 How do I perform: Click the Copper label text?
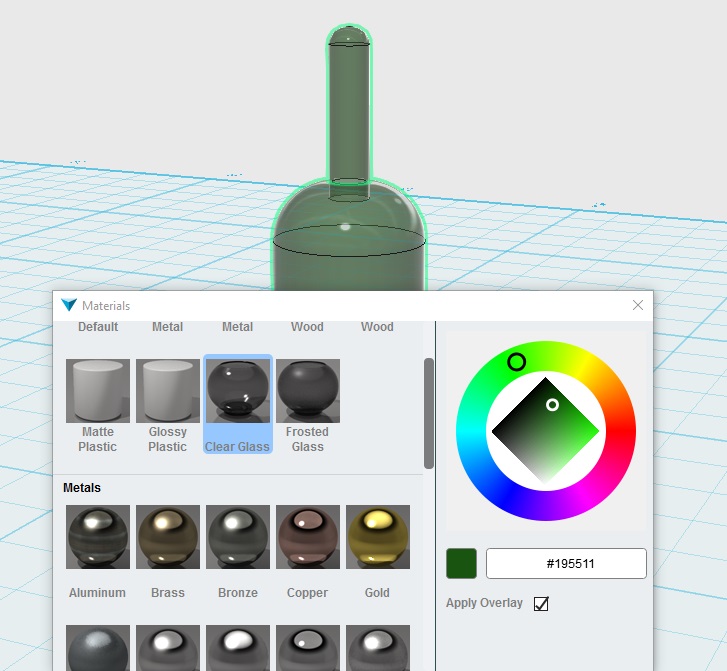pyautogui.click(x=307, y=593)
